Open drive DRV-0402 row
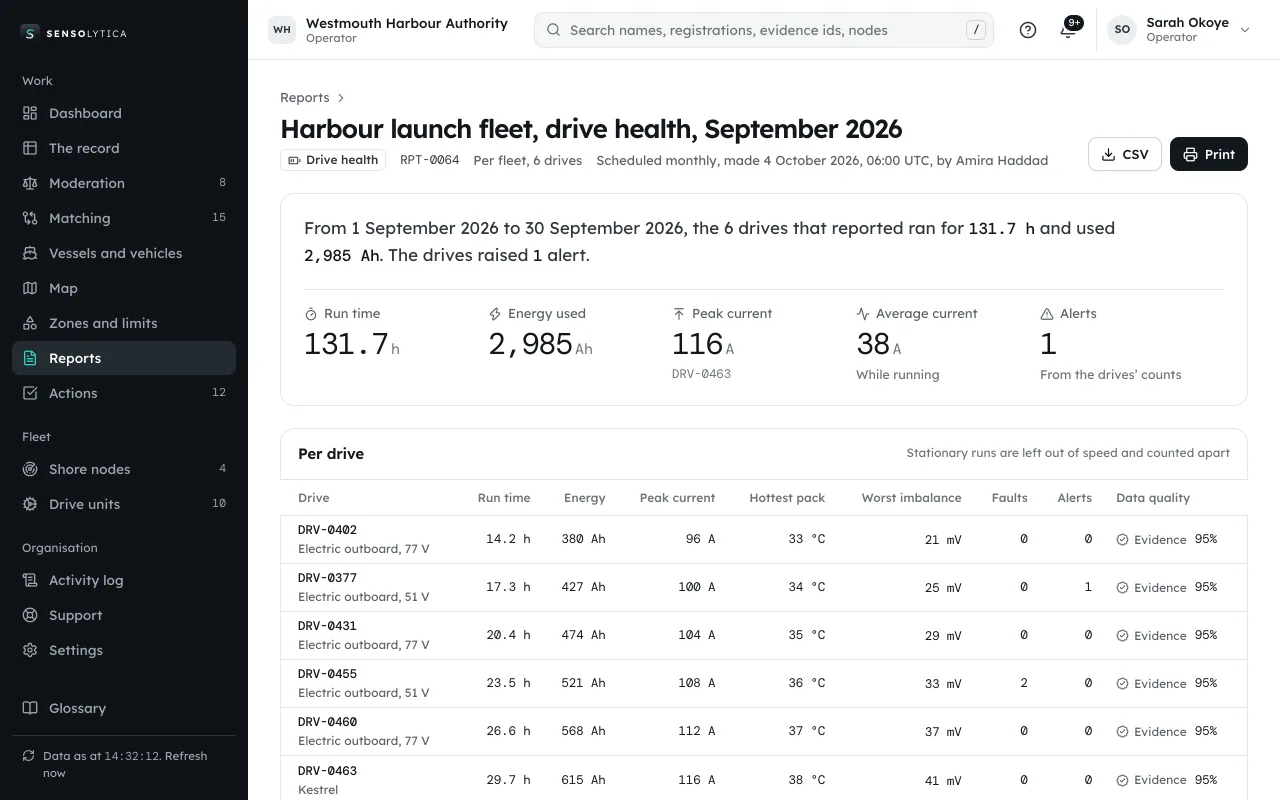This screenshot has width=1280, height=800. click(764, 539)
